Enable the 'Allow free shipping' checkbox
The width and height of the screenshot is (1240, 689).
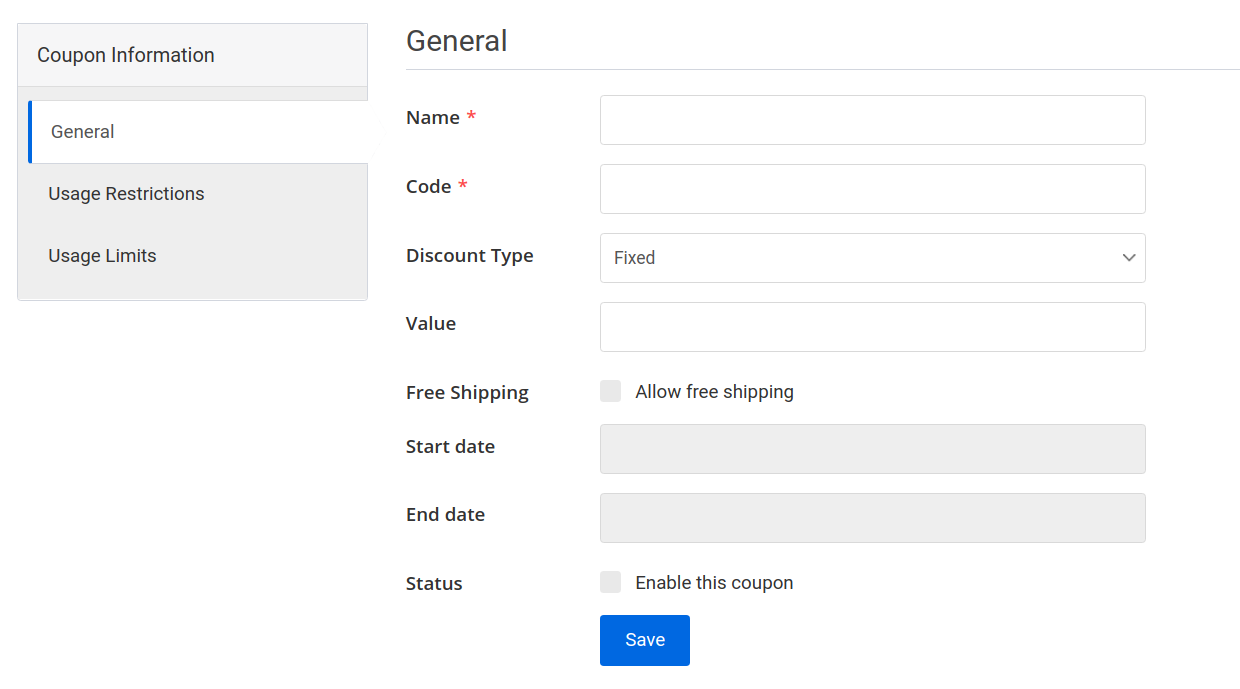click(x=610, y=391)
